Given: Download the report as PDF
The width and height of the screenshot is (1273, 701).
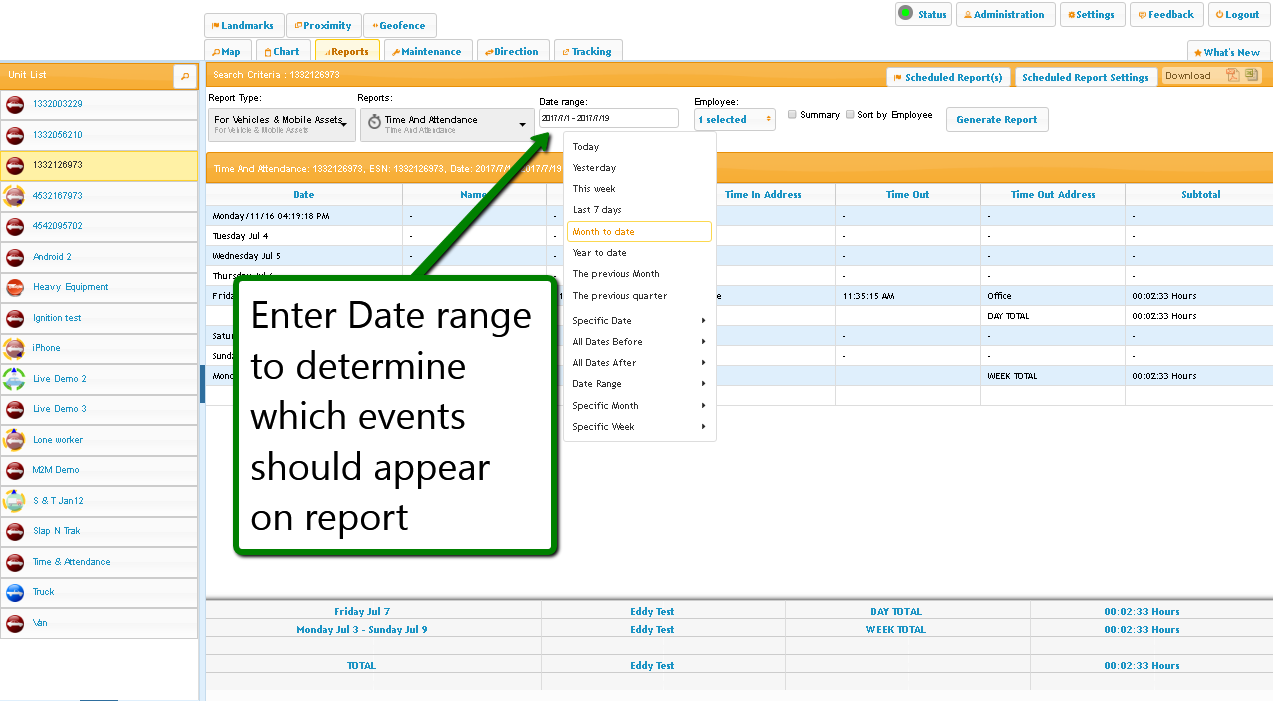Looking at the screenshot, I should (x=1233, y=75).
